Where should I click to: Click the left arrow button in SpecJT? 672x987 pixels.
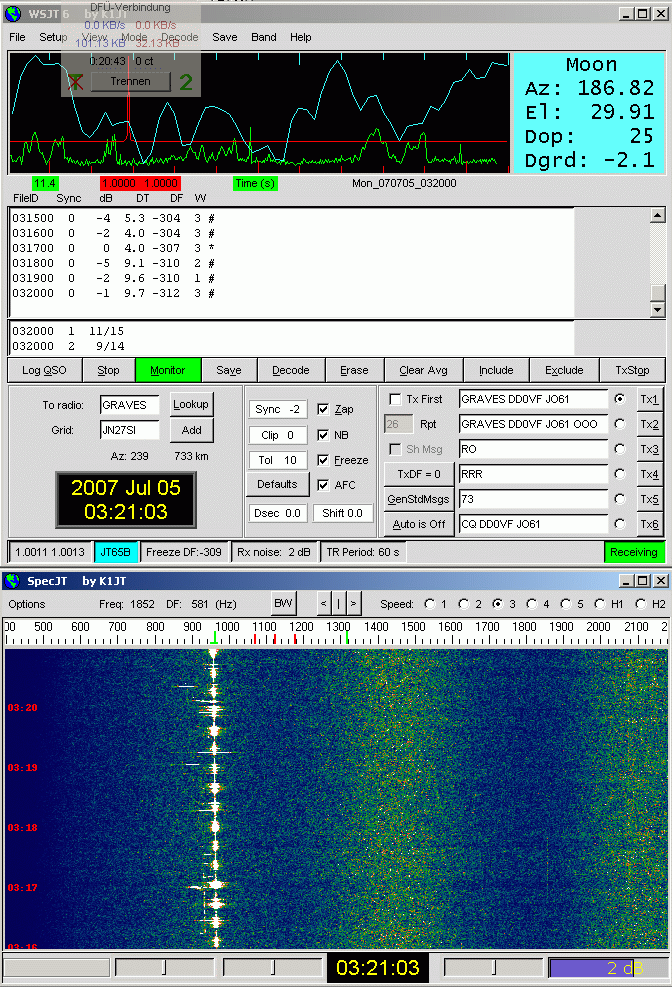click(323, 604)
